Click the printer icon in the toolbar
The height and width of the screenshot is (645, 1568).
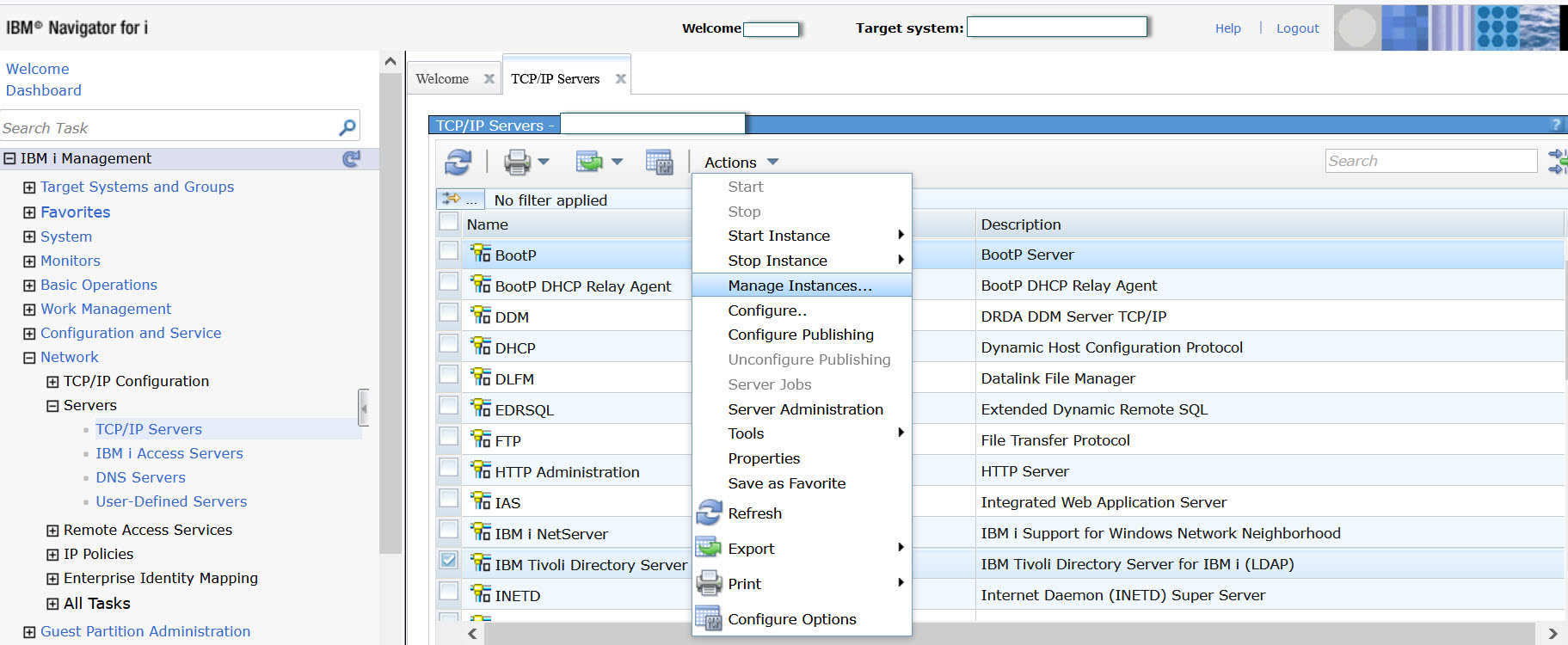click(517, 162)
